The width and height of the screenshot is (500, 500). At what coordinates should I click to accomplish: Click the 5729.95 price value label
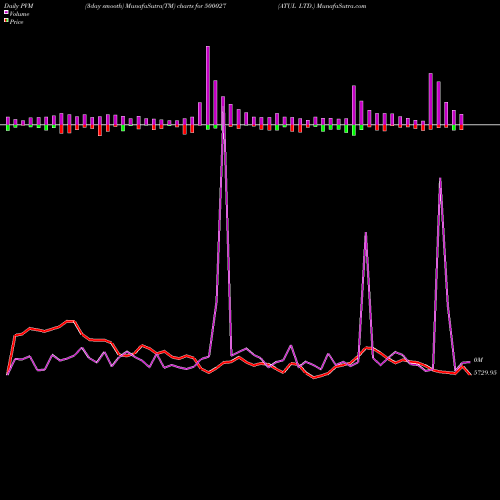tap(485, 373)
